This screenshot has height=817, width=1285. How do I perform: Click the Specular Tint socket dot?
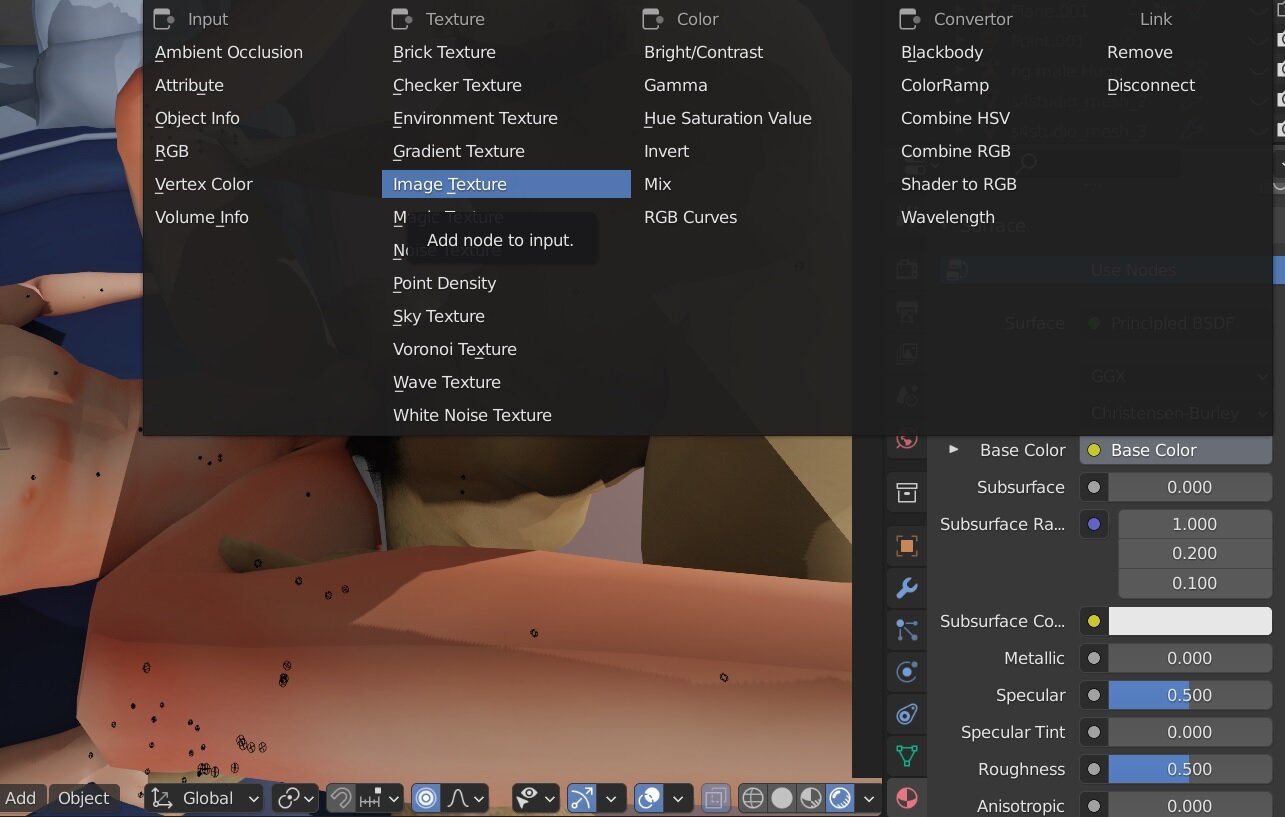tap(1094, 732)
